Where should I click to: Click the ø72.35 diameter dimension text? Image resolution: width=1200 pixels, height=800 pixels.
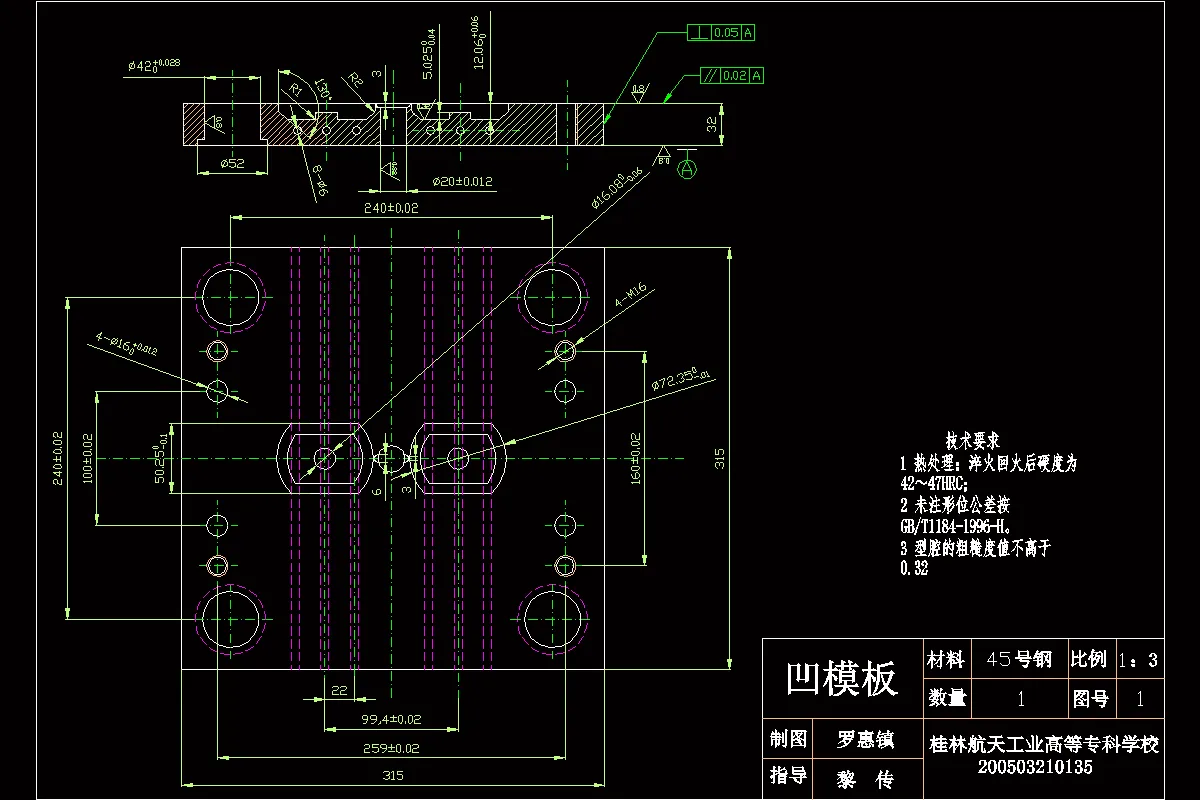click(x=680, y=380)
